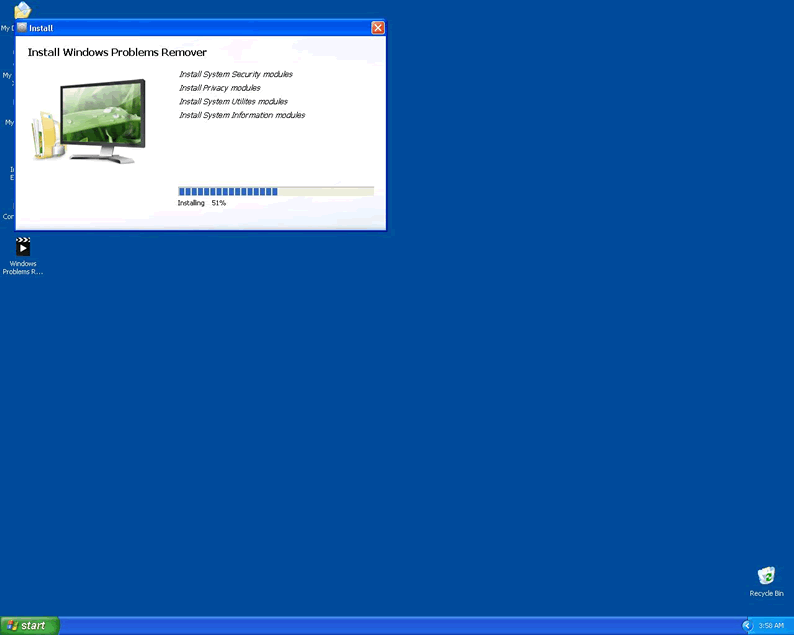Click the 'Install Windows Problems Remover' heading

tap(117, 52)
